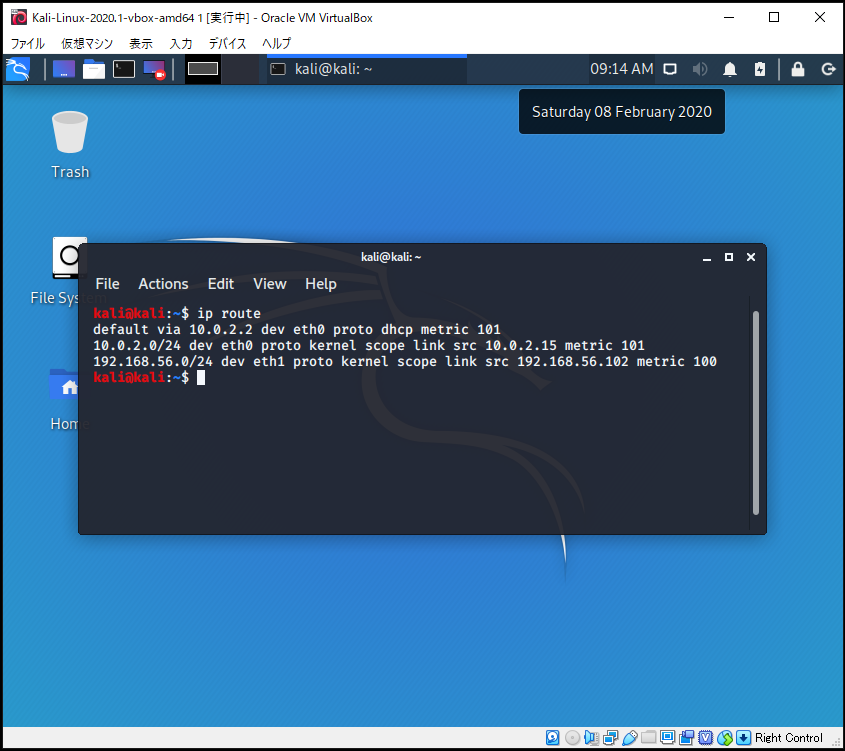Viewport: 845px width, 751px height.
Task: Switch to the first workspace
Action: coord(203,69)
